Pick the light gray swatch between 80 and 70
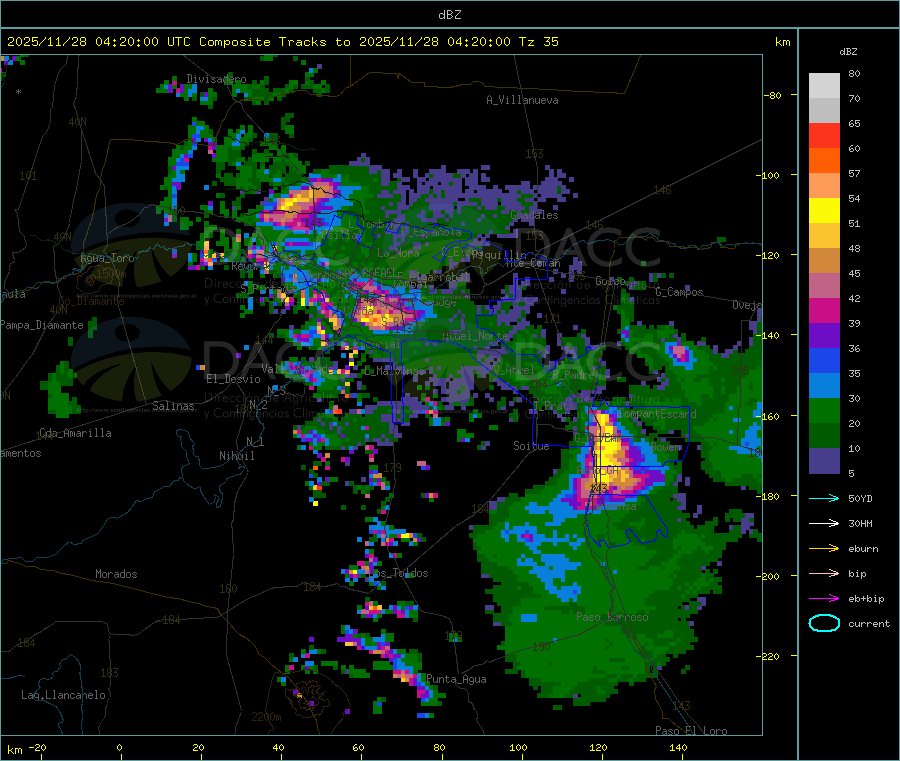The width and height of the screenshot is (900, 761). [x=824, y=86]
